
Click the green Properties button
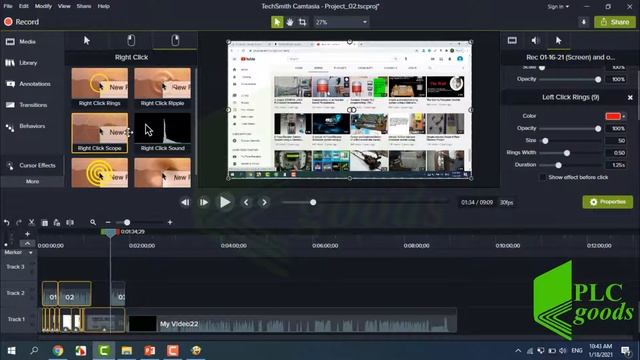(x=608, y=202)
